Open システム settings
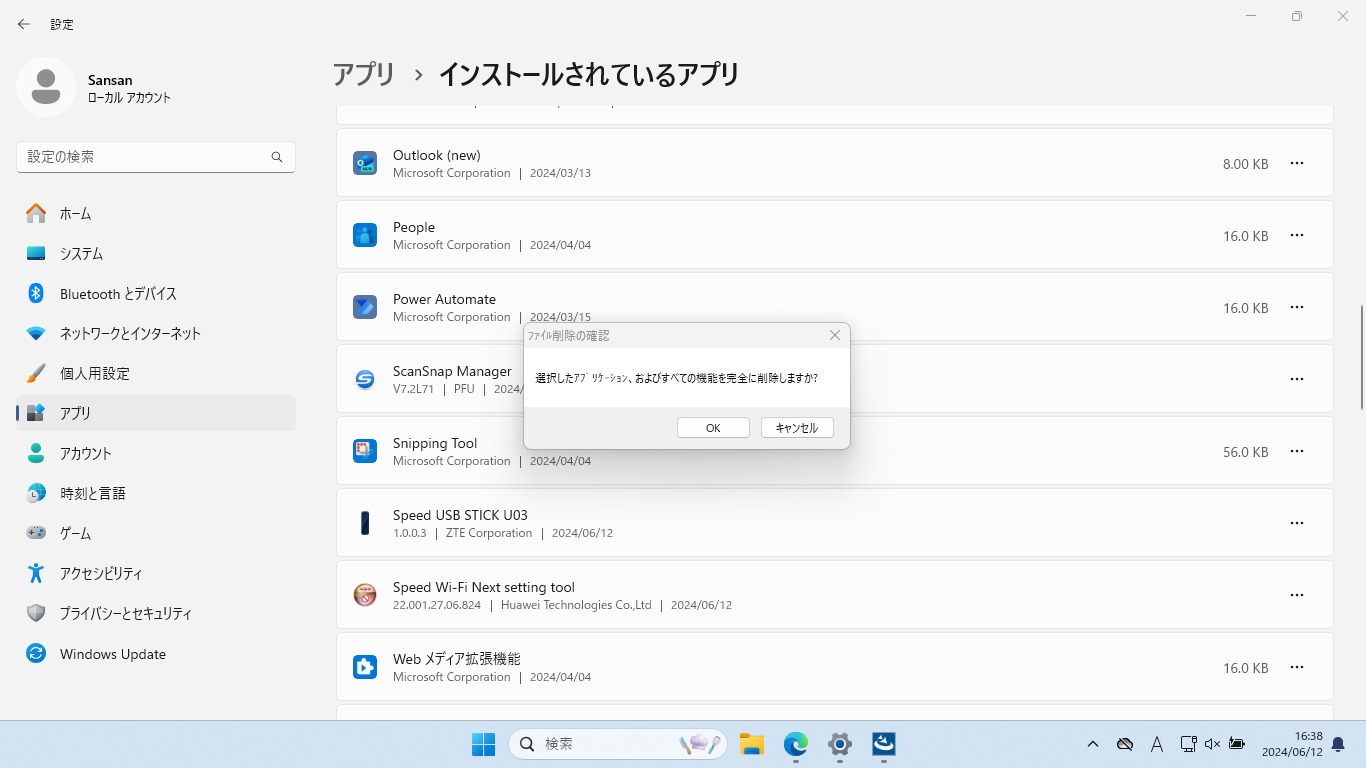Viewport: 1366px width, 768px height. [x=156, y=253]
